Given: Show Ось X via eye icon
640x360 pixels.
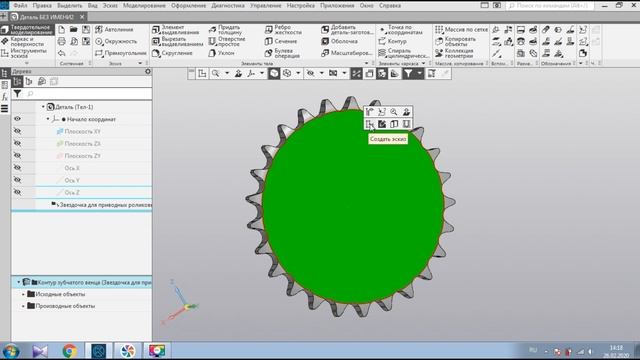Looking at the screenshot, I should [17, 168].
